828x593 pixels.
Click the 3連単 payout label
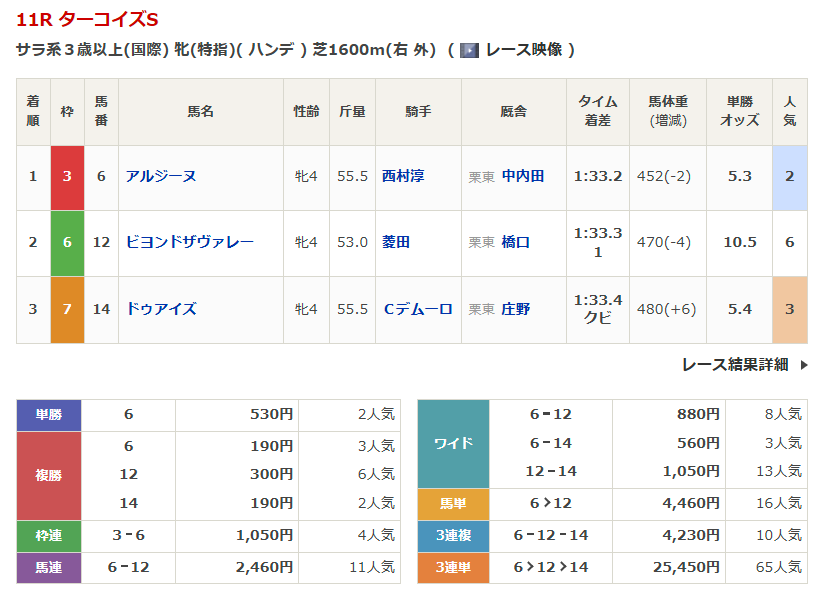[x=453, y=568]
